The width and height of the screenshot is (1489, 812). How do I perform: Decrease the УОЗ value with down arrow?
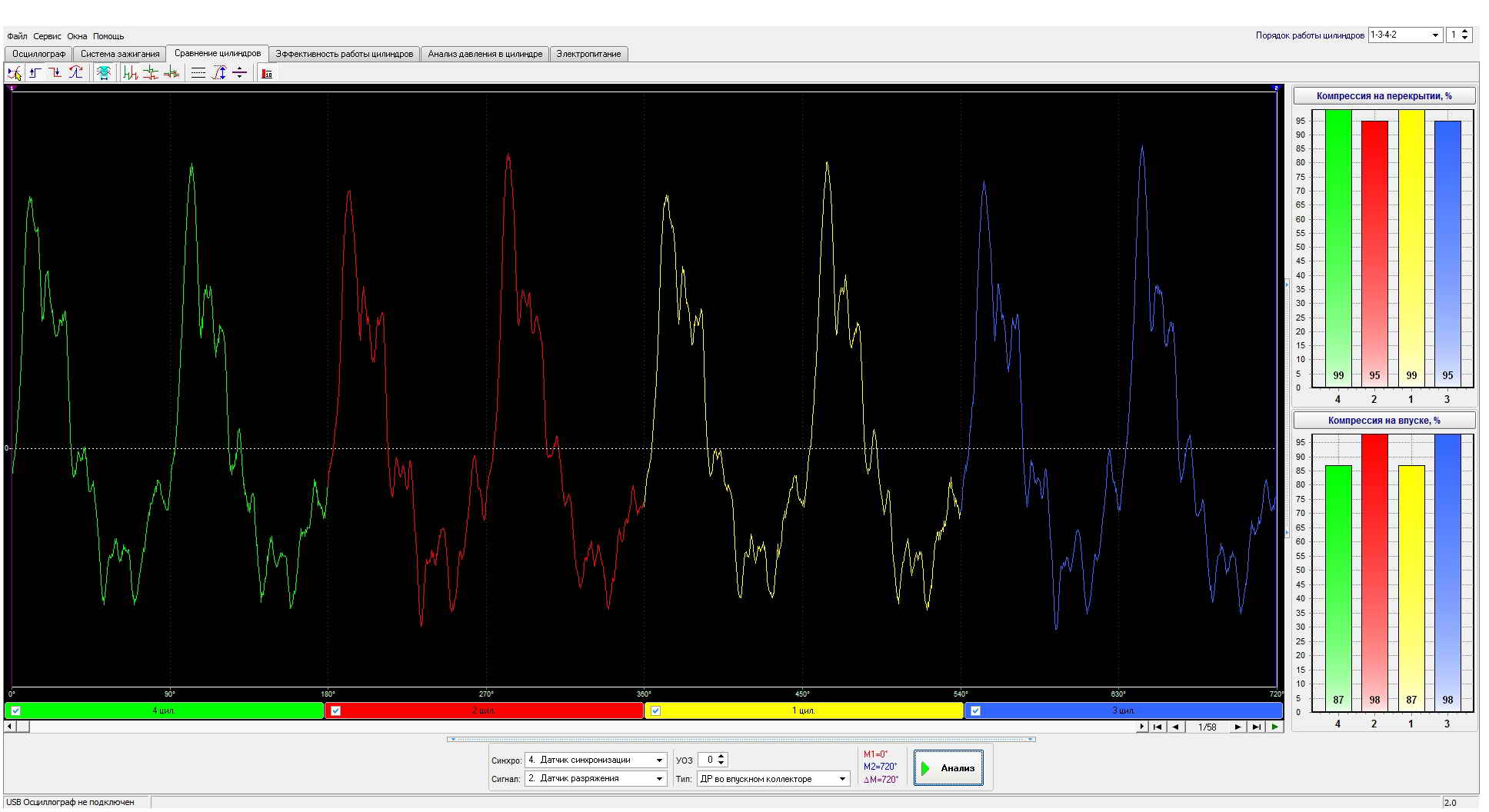721,764
